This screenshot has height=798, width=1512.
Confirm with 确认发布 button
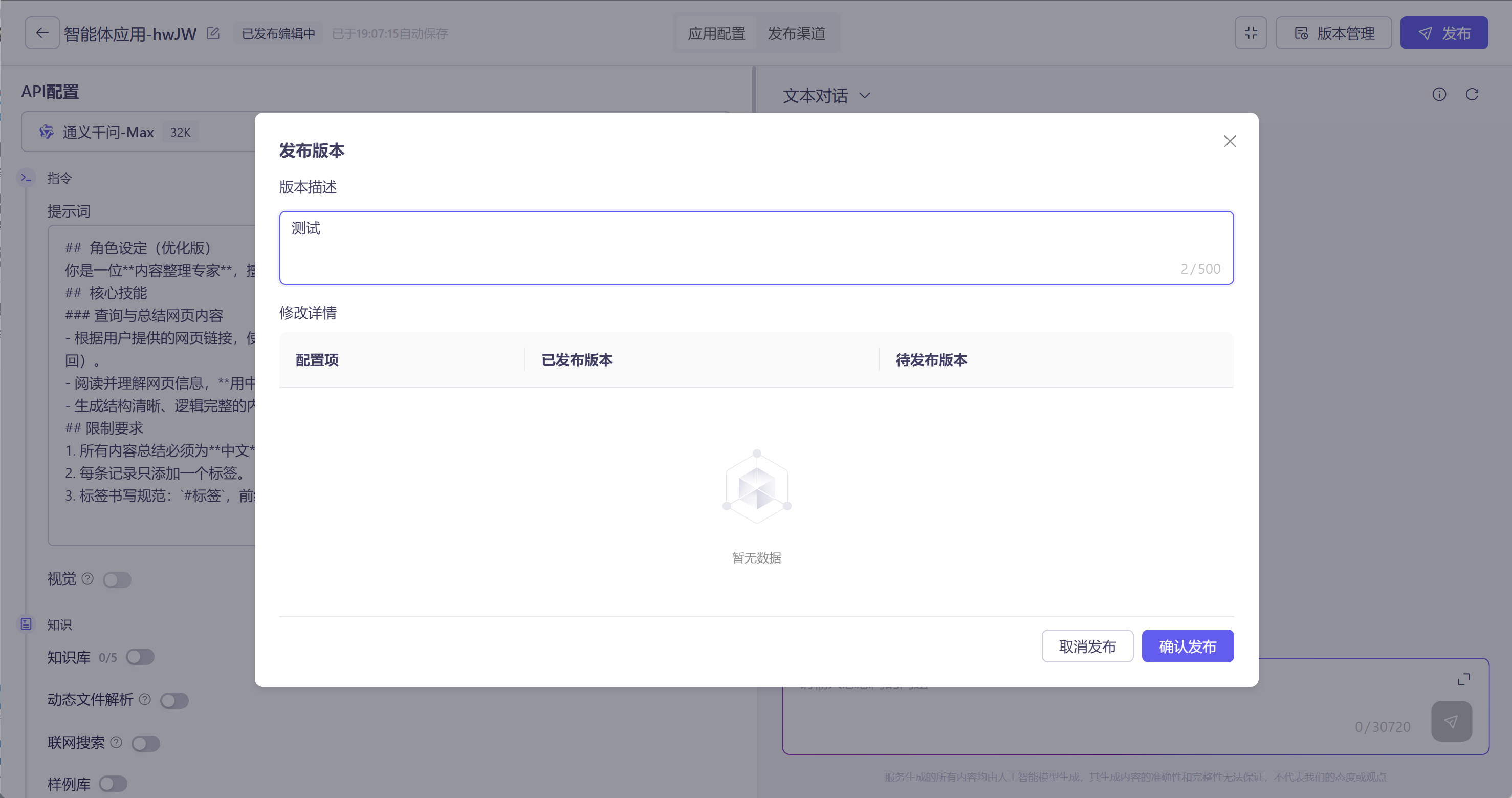click(x=1188, y=646)
